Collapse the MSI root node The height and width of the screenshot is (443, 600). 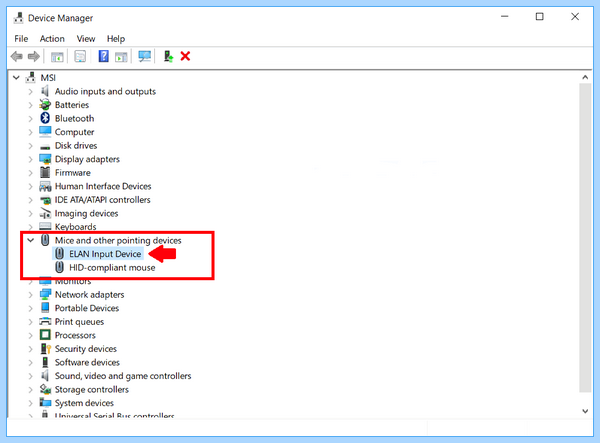(16, 78)
